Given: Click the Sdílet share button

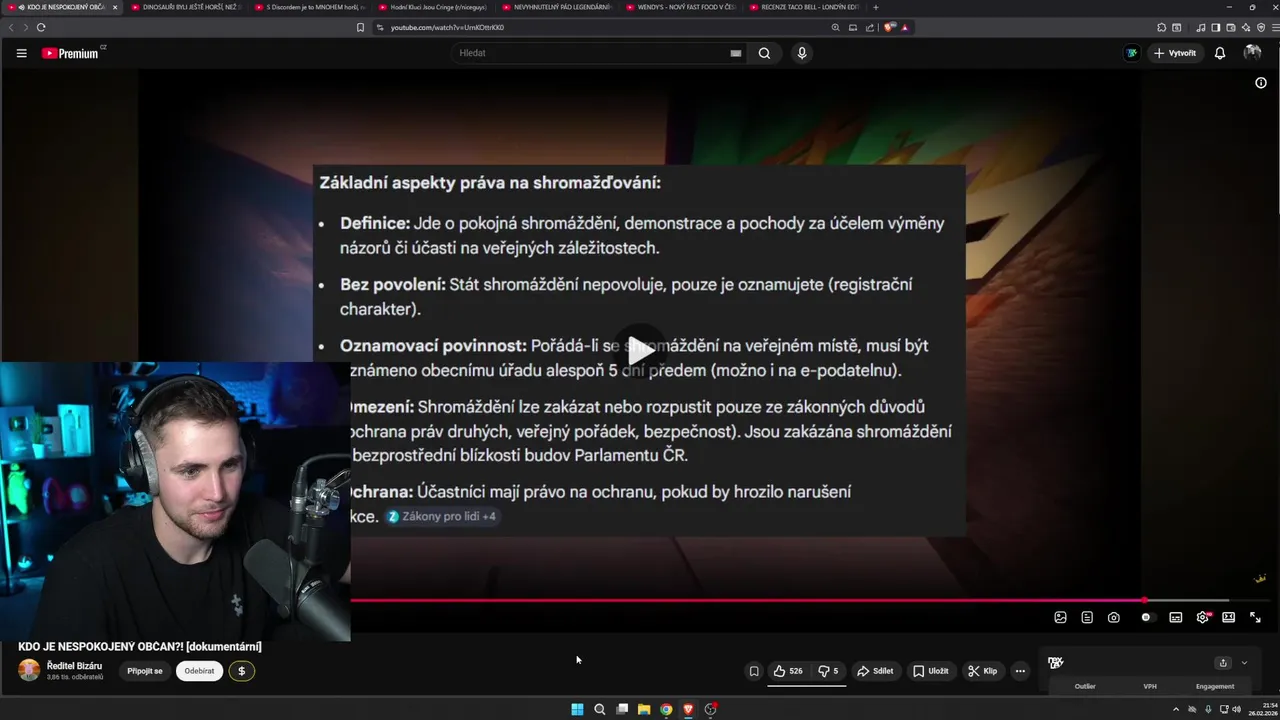Looking at the screenshot, I should point(875,671).
